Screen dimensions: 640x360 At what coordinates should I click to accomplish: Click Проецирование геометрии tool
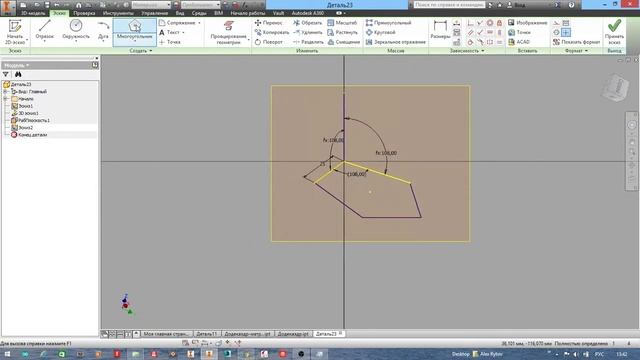point(229,32)
